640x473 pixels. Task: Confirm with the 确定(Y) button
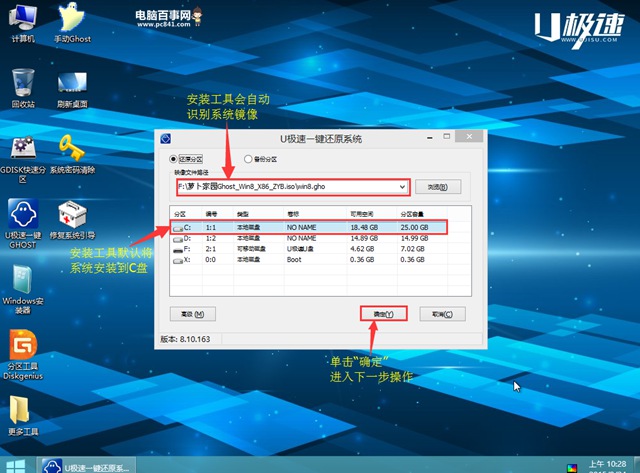384,314
